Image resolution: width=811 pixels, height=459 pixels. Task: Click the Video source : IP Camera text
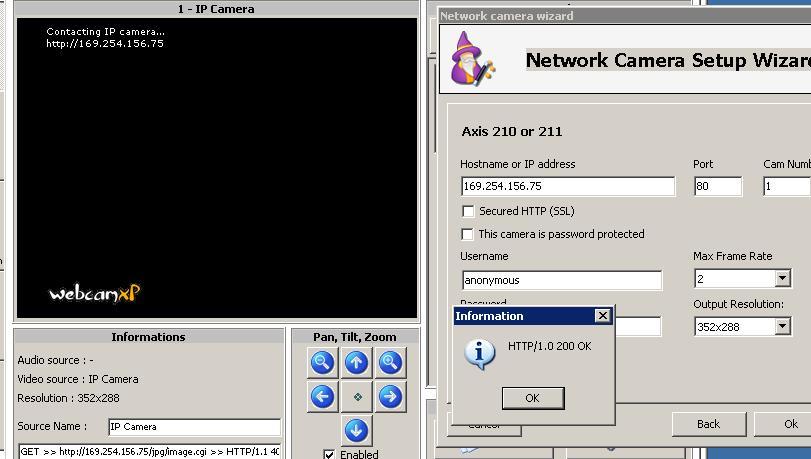(78, 379)
